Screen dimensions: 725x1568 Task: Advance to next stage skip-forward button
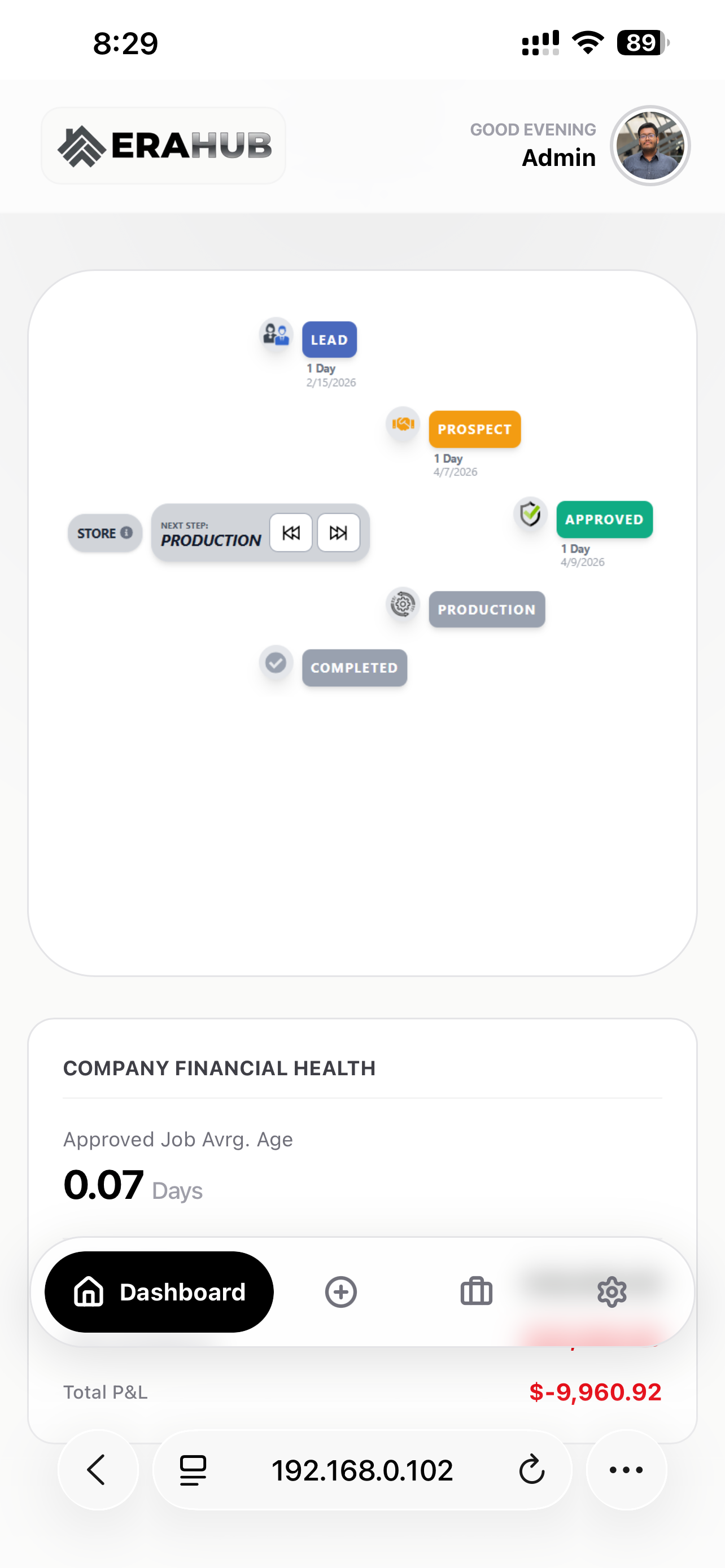point(338,533)
